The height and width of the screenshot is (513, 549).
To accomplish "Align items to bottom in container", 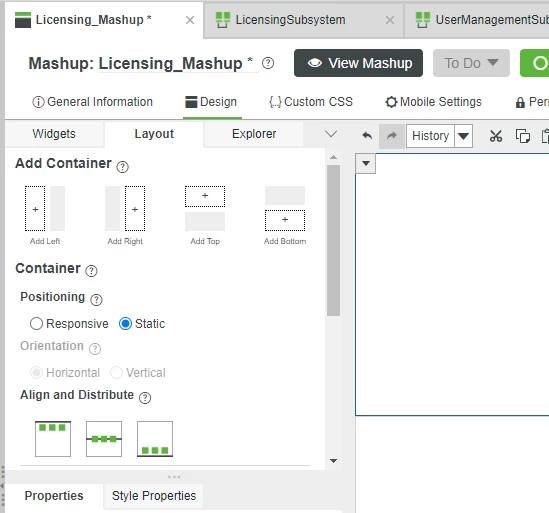I will (155, 439).
